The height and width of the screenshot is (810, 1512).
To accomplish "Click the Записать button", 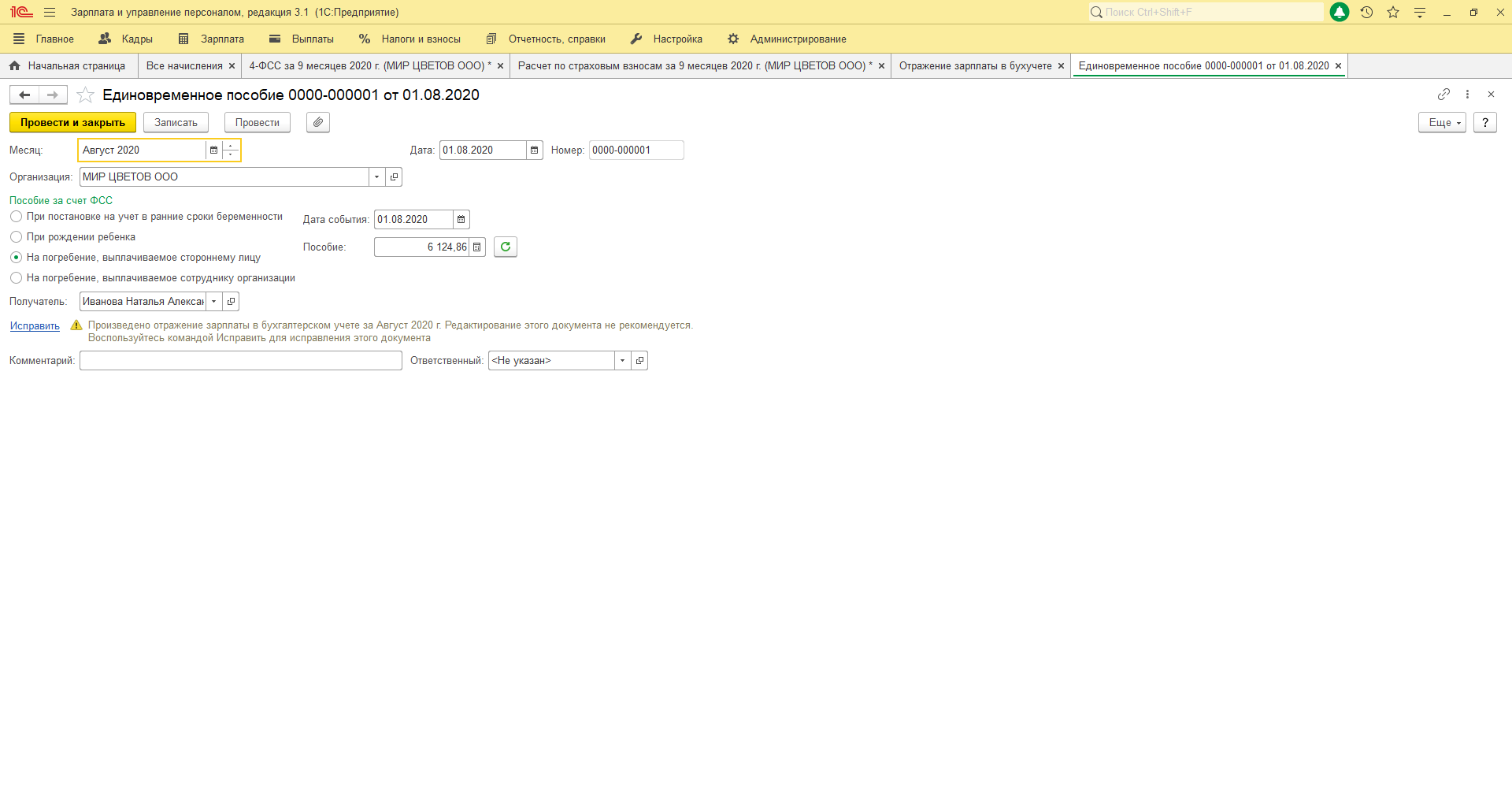I will click(x=176, y=123).
